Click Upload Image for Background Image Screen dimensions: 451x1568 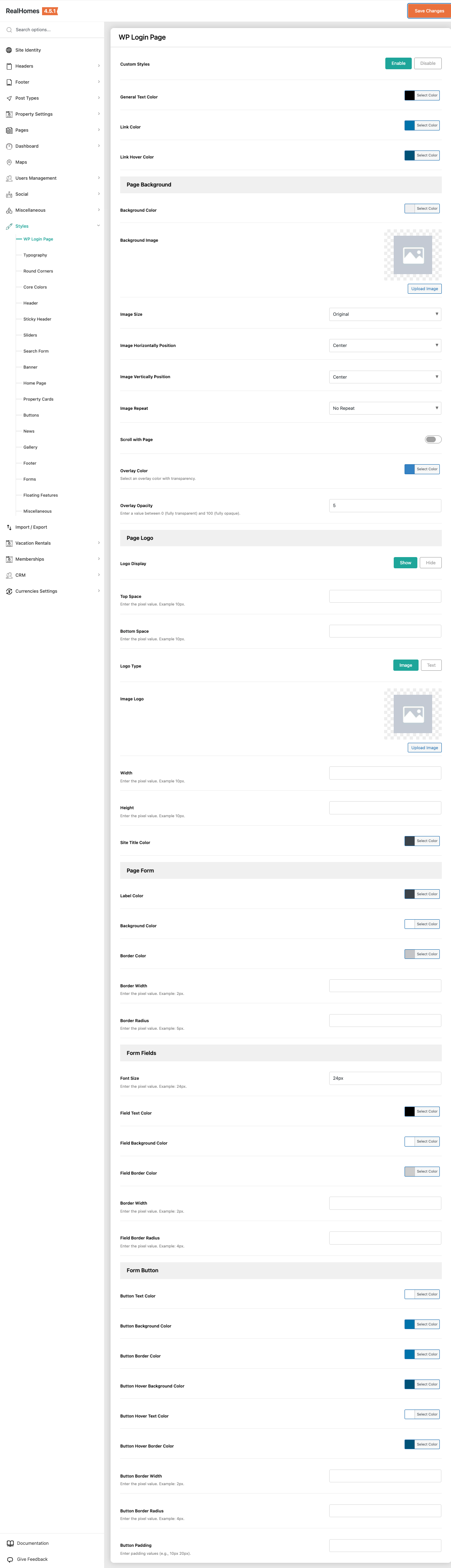tap(424, 289)
